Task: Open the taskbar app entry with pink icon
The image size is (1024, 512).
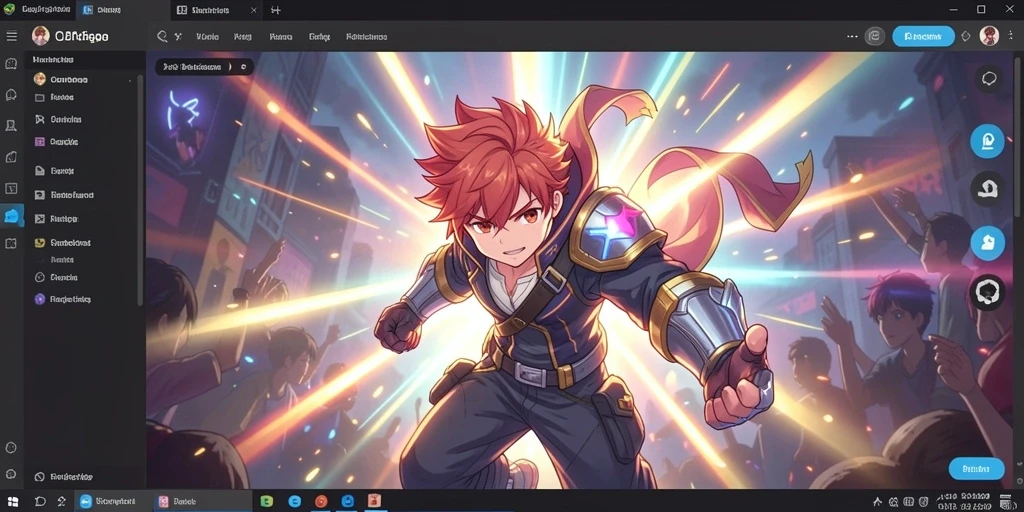Action: 202,502
